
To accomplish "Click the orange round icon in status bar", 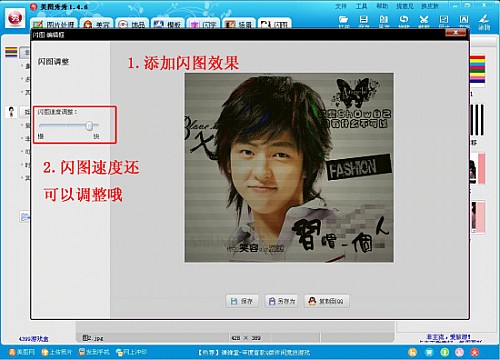I will tap(413, 352).
